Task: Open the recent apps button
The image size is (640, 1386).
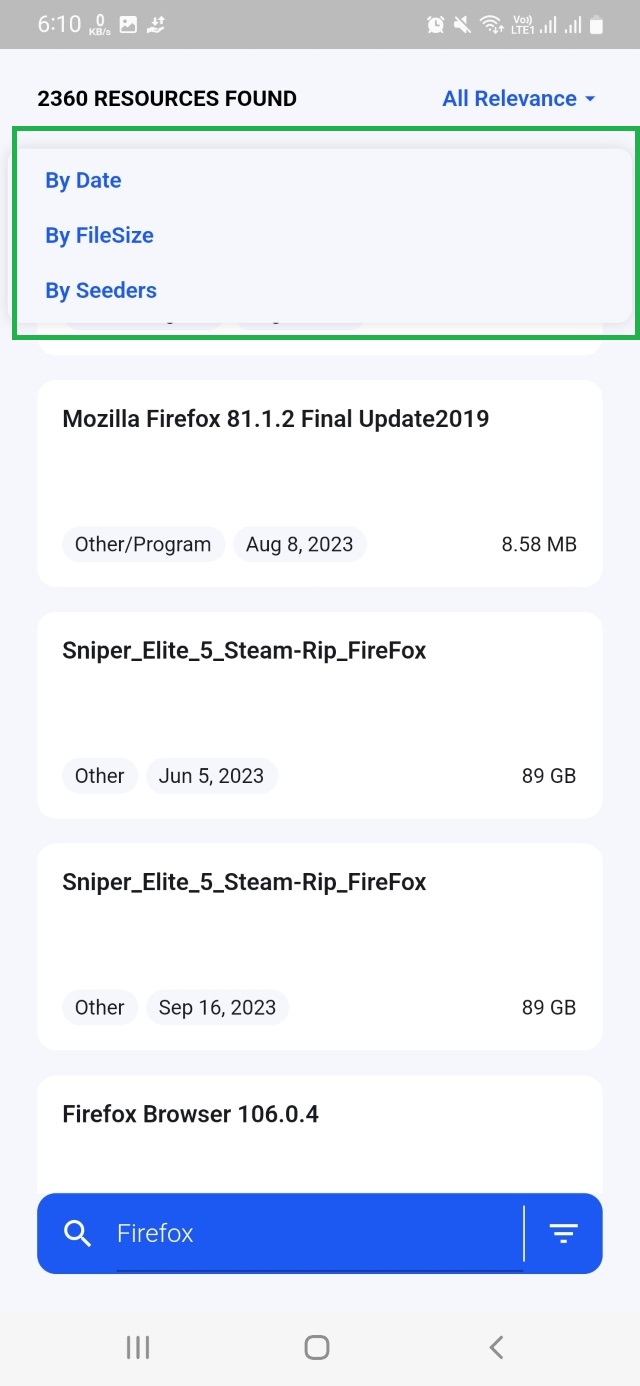Action: 138,1347
